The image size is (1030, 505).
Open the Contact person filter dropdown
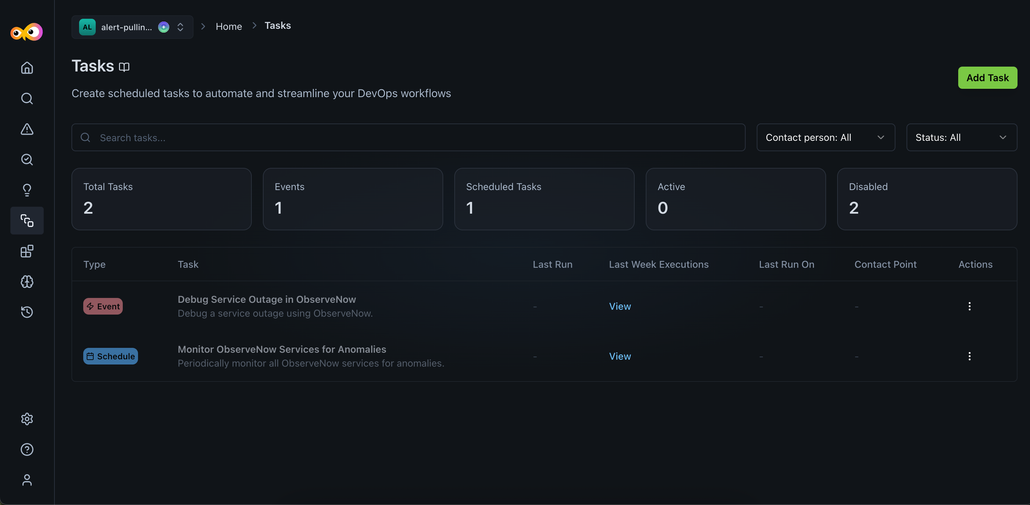tap(826, 137)
